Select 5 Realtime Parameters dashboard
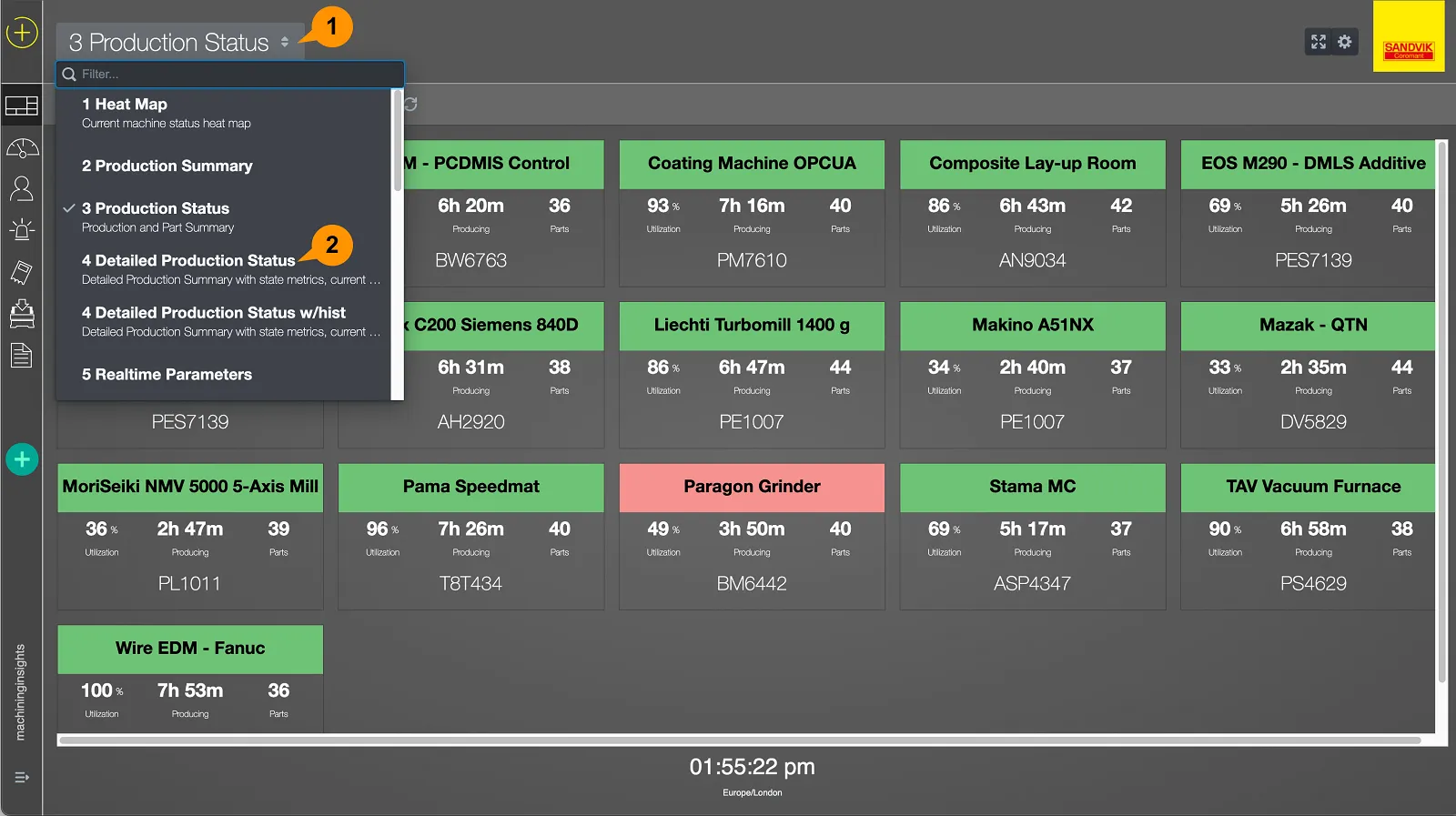Screen dimensions: 1456x816 pyautogui.click(x=224, y=374)
